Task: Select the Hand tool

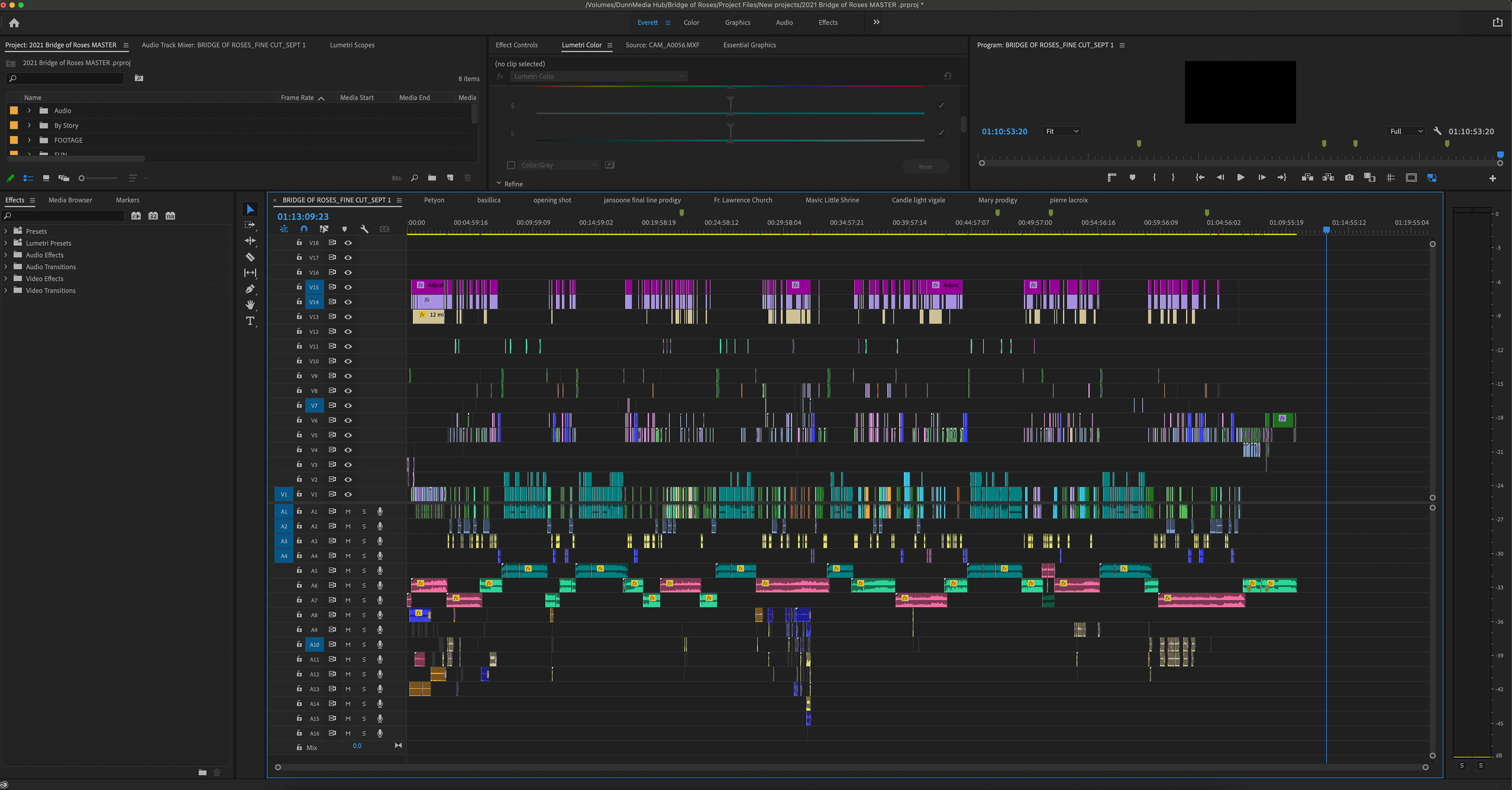Action: coord(250,304)
